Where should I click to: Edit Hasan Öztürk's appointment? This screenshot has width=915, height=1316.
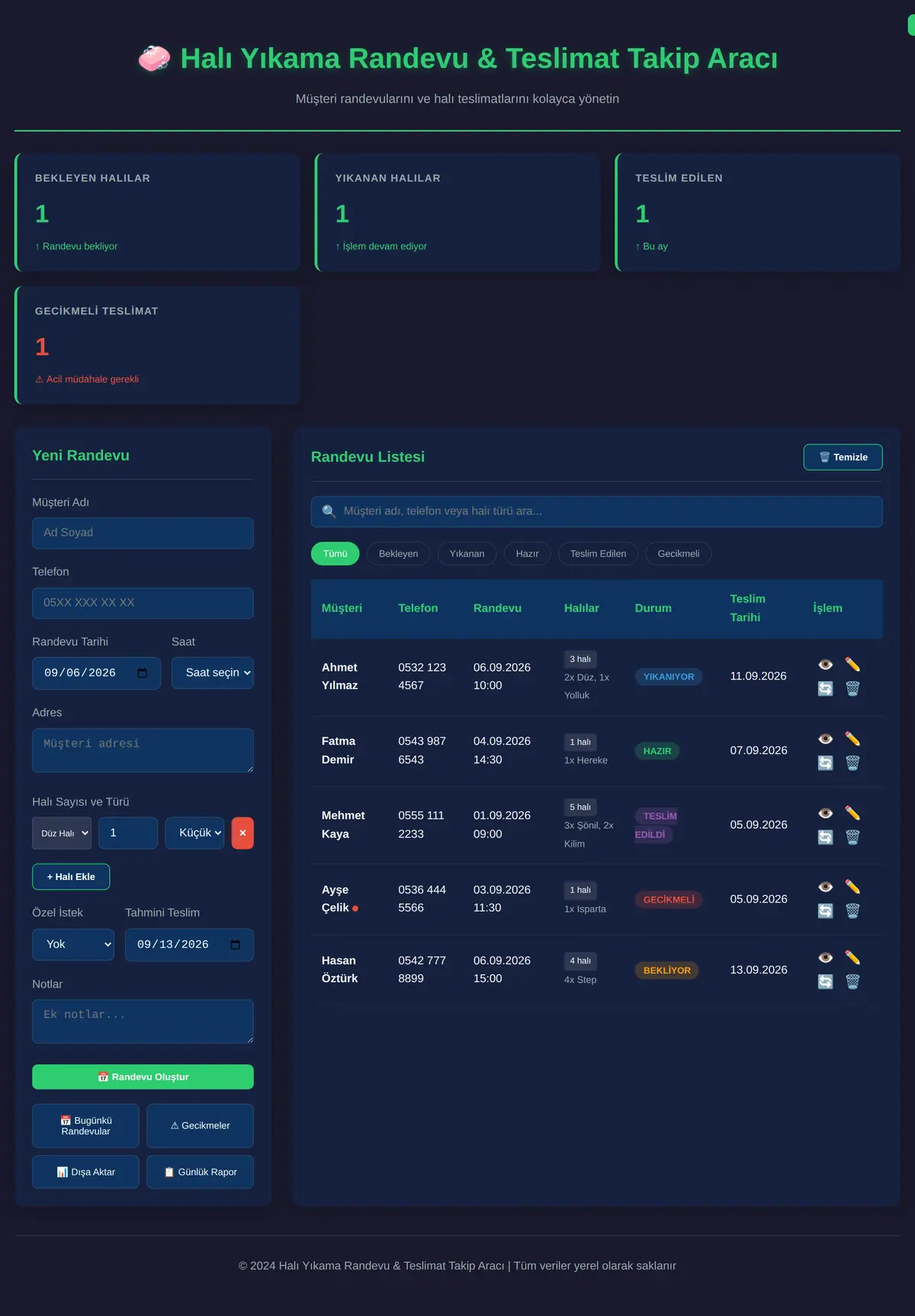tap(852, 958)
